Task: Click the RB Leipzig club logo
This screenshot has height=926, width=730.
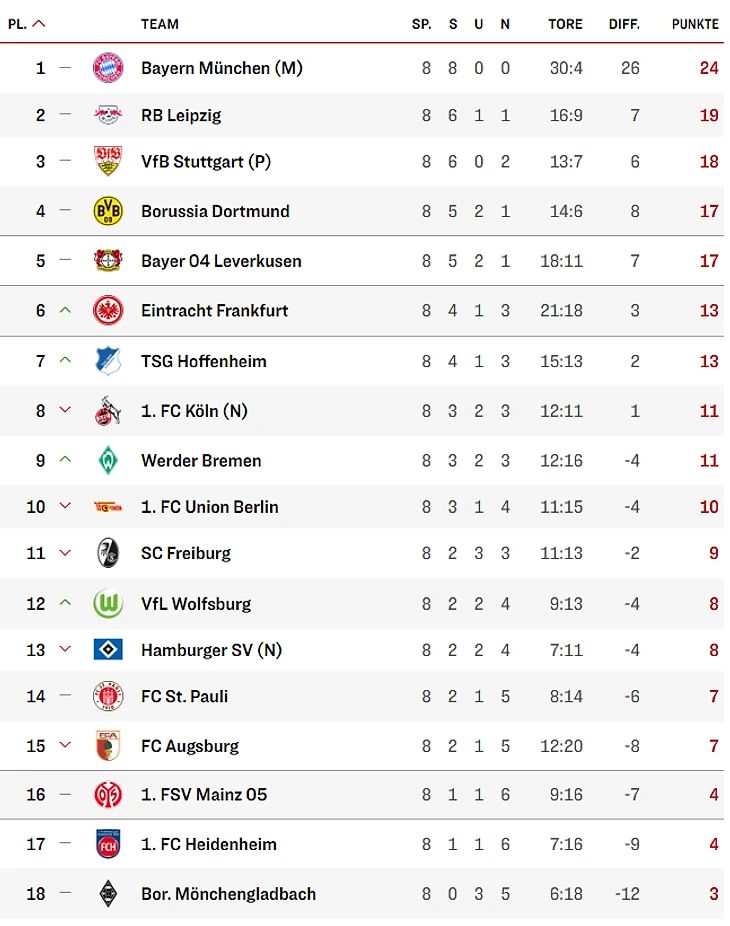Action: (x=108, y=115)
